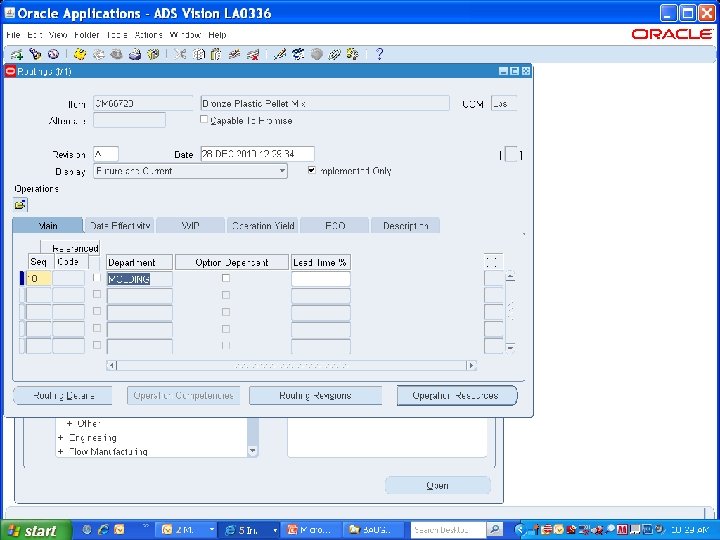Click the Attachments paperclip toolbar icon
720x540 pixels.
(x=334, y=55)
